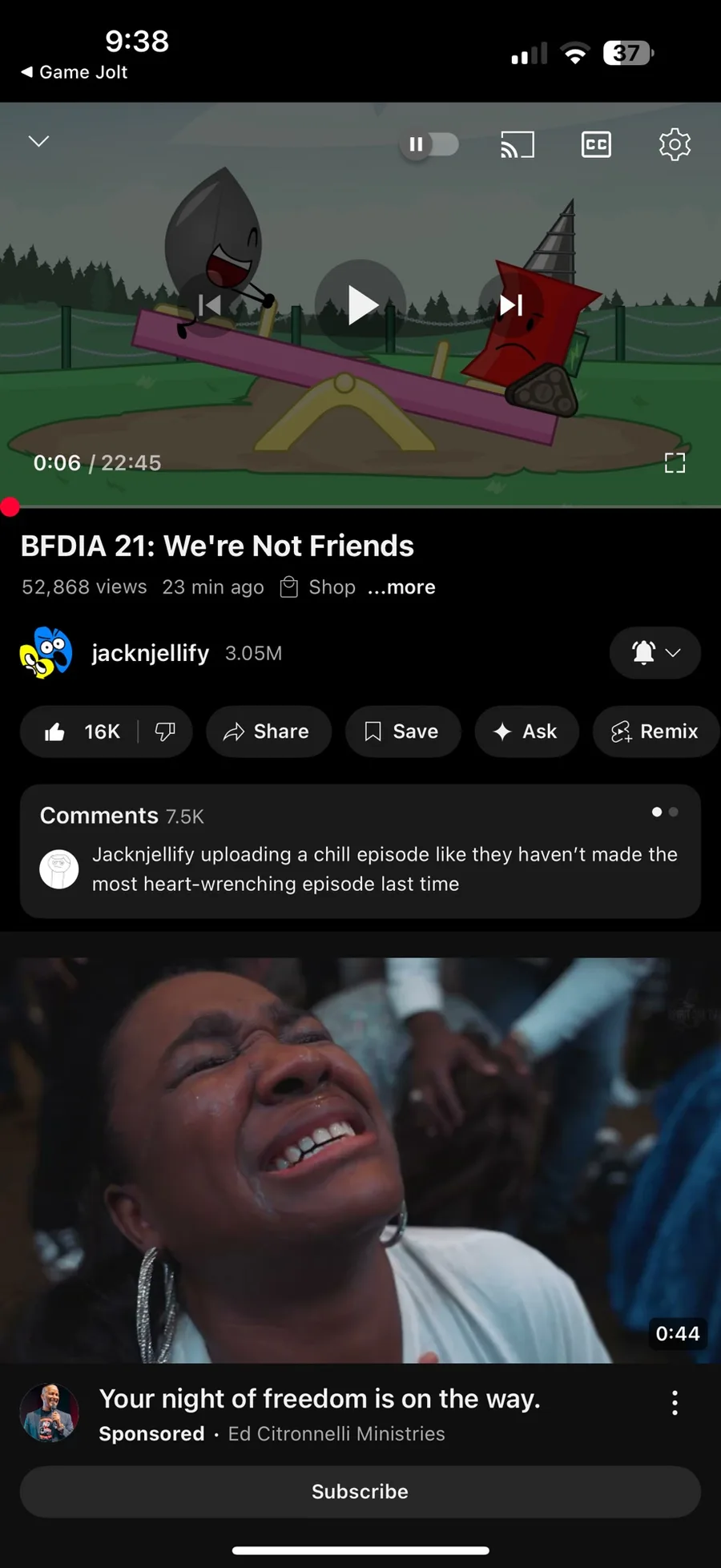Open the Ask AI assistant

tap(526, 732)
